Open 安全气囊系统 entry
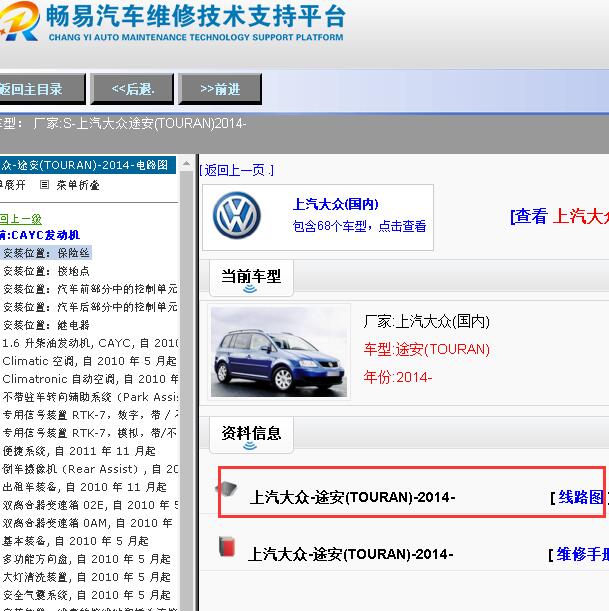The height and width of the screenshot is (611, 609). click(86, 595)
